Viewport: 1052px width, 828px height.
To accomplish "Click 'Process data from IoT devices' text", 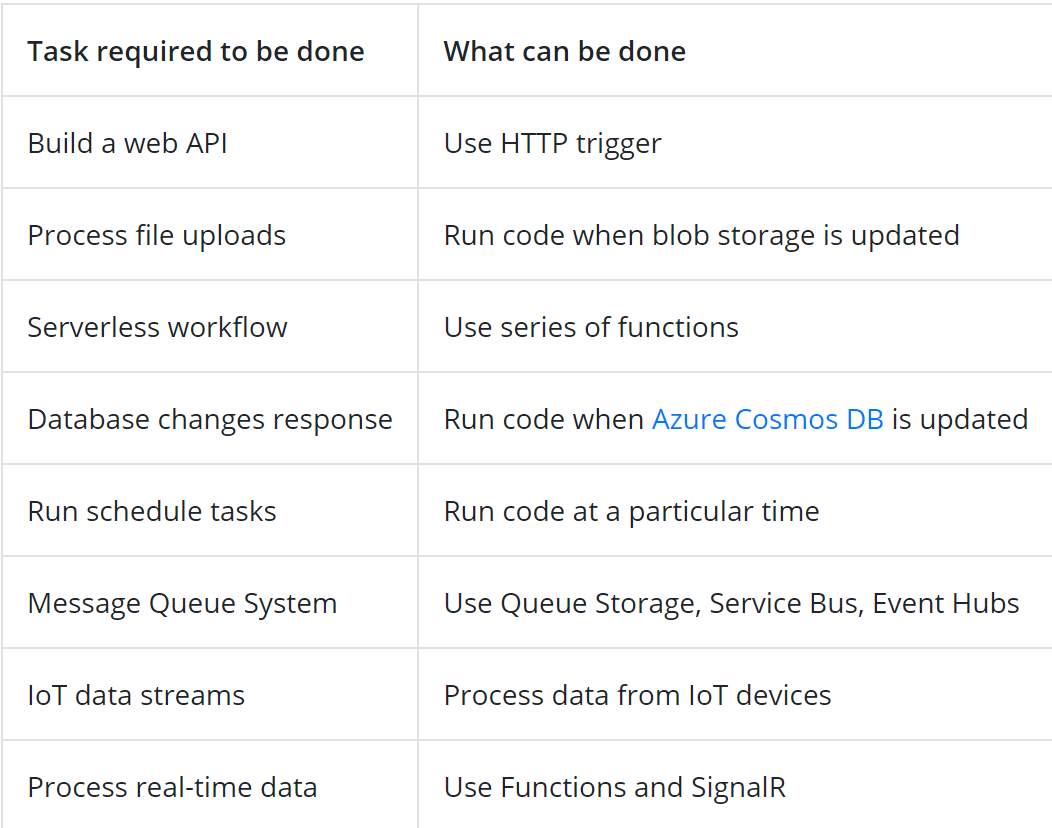I will 637,695.
